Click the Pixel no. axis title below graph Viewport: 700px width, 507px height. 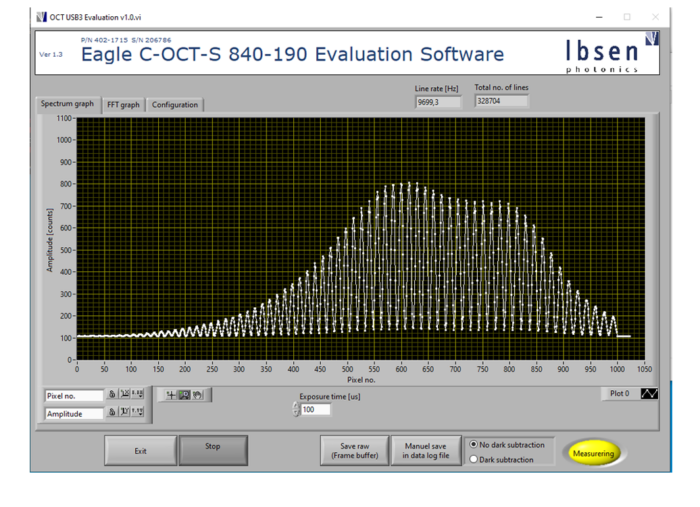(x=361, y=380)
